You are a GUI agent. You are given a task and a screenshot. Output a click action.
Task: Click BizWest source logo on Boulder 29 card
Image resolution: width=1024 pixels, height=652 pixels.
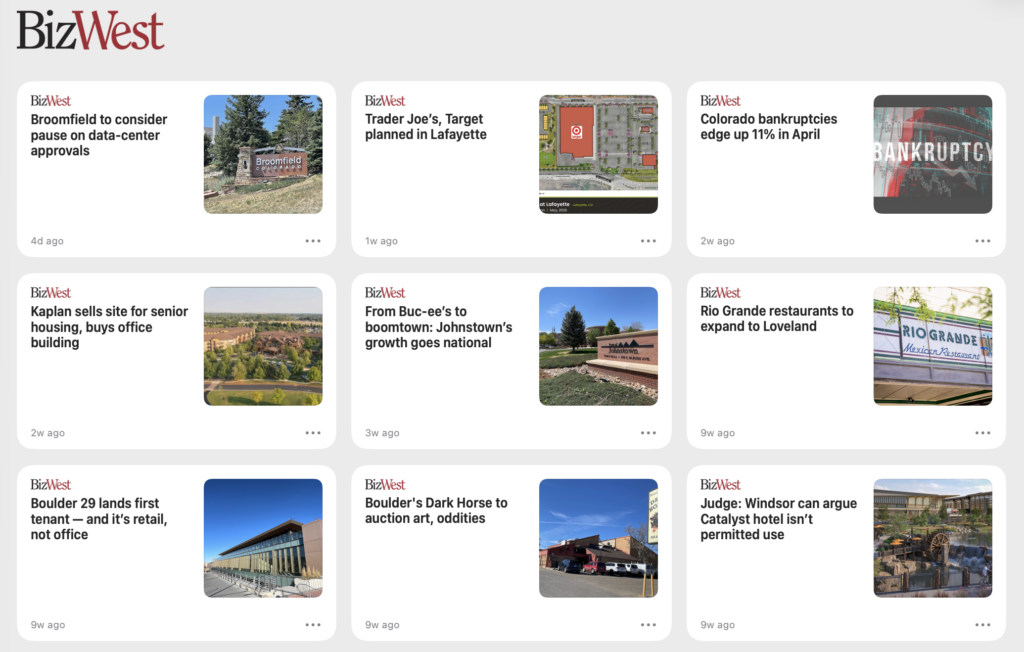(50, 485)
